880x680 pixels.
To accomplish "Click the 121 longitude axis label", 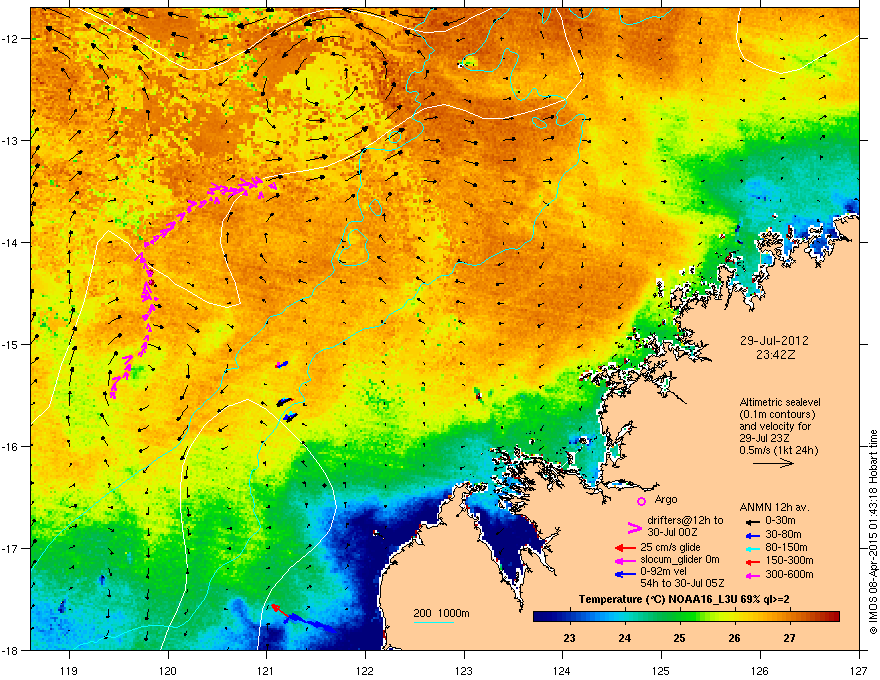I will tap(266, 670).
